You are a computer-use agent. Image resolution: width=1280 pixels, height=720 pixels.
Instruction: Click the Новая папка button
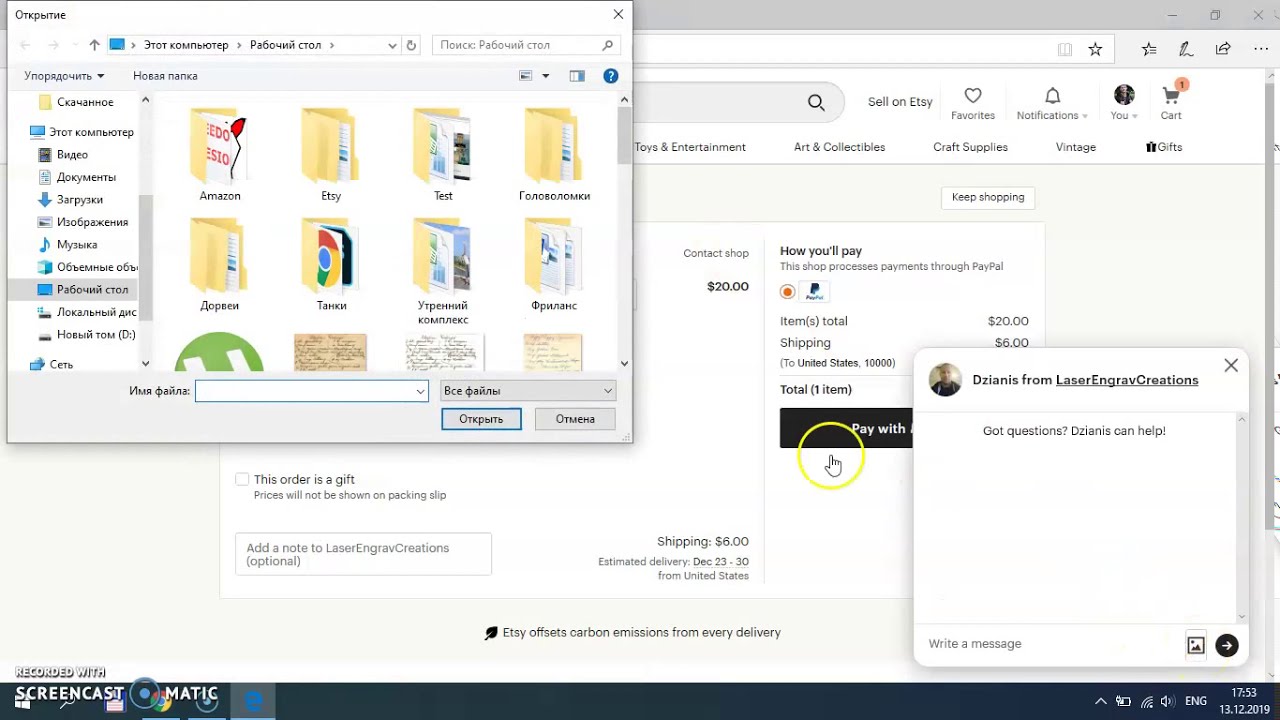[x=165, y=76]
